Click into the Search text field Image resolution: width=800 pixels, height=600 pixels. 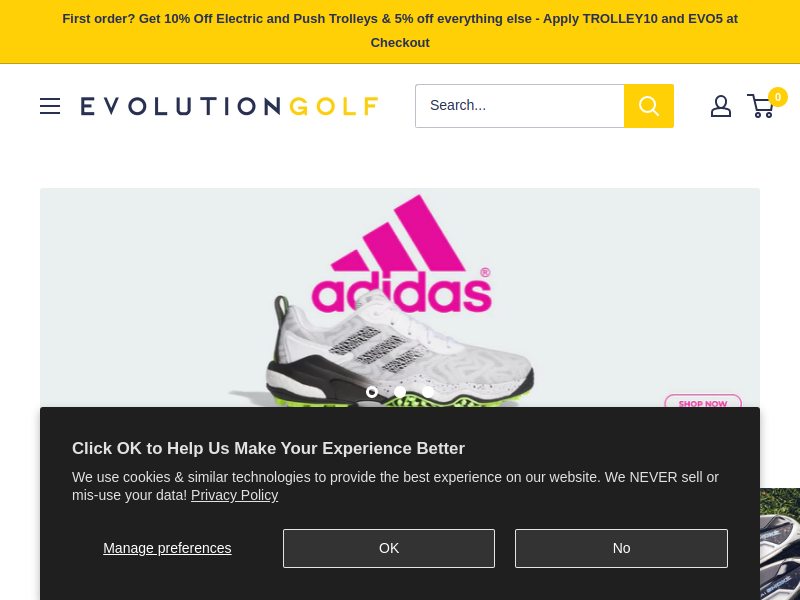pyautogui.click(x=519, y=106)
